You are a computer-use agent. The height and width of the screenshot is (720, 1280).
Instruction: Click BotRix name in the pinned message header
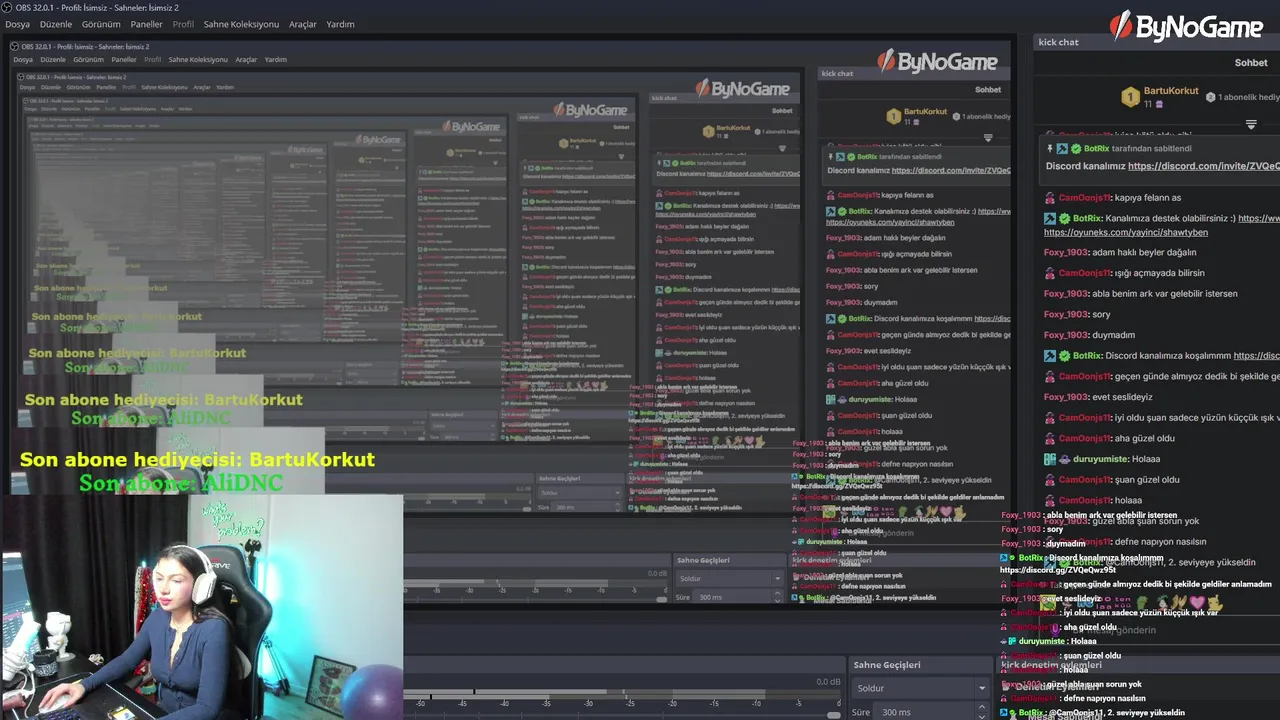pos(1096,148)
